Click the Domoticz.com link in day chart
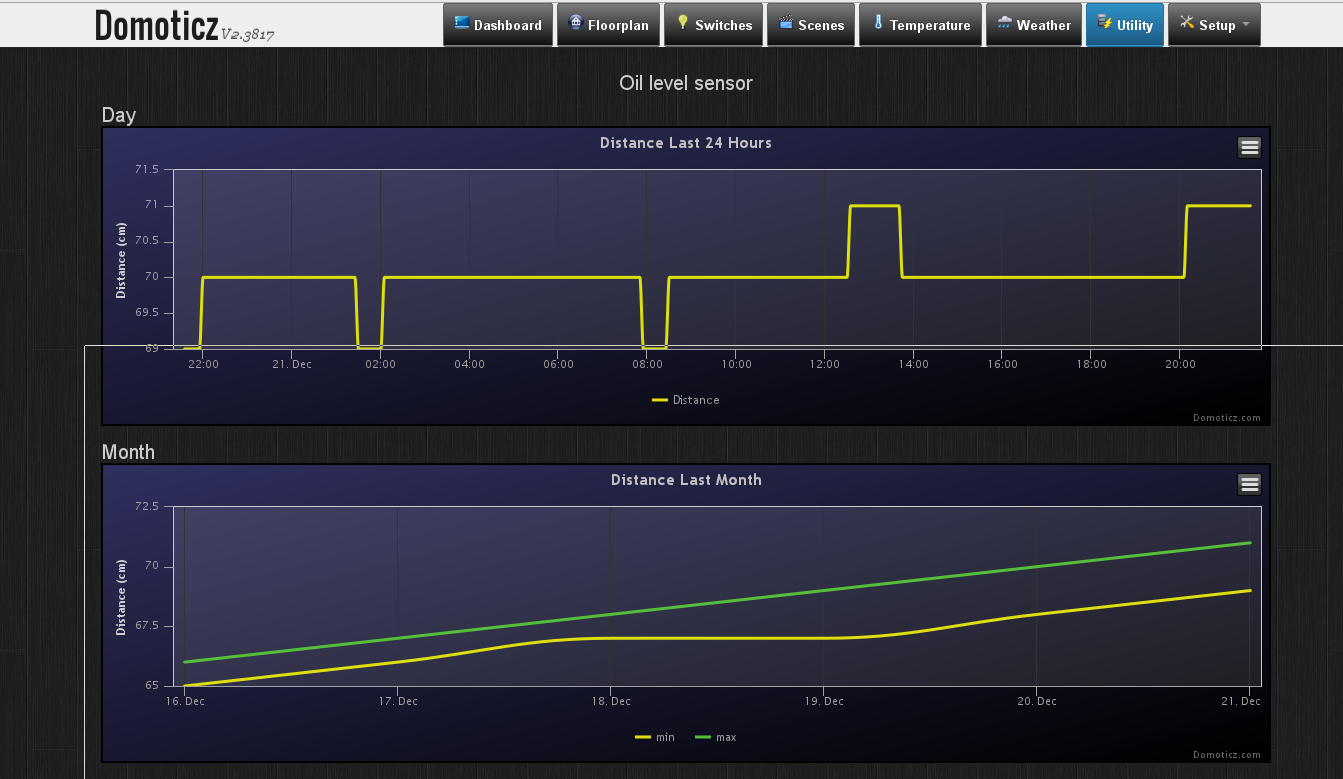Image resolution: width=1343 pixels, height=779 pixels. (1226, 418)
